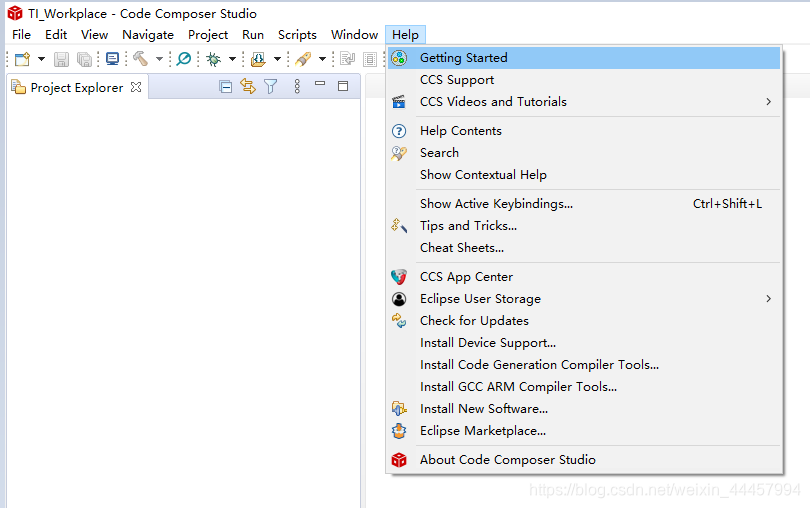Open Tips and Tricks
810x508 pixels.
pos(583,226)
